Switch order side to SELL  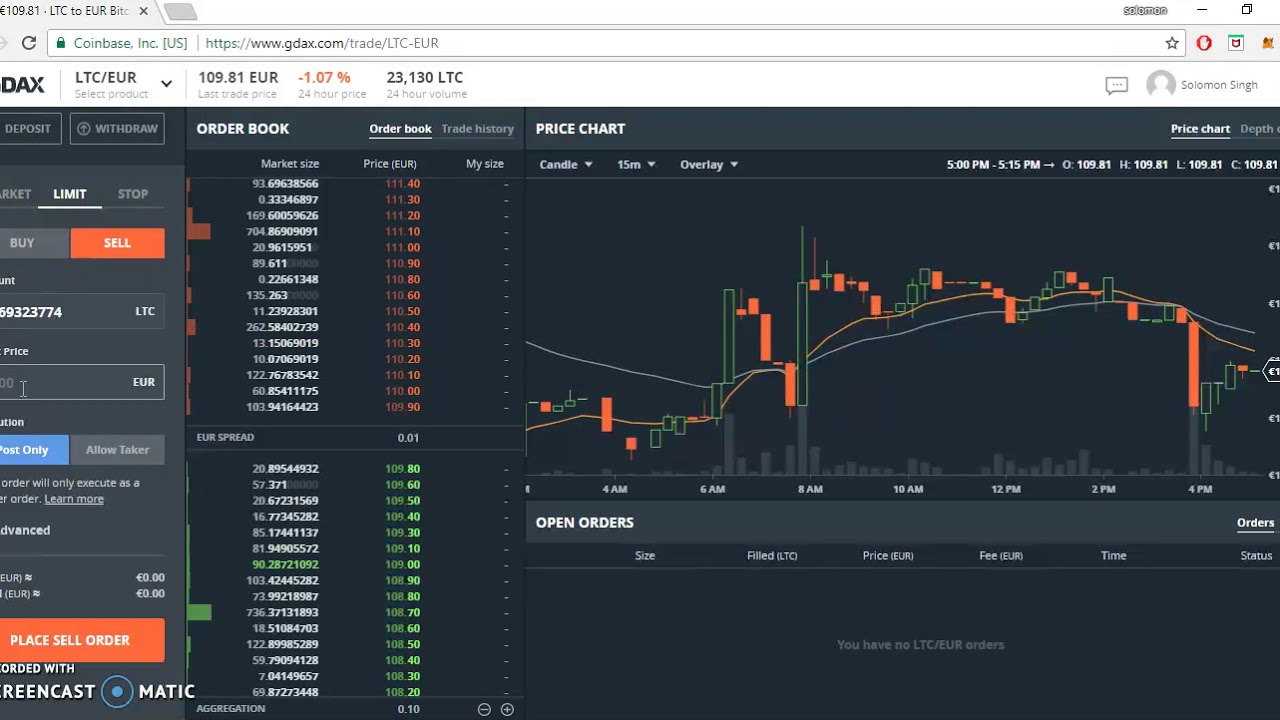pyautogui.click(x=117, y=243)
